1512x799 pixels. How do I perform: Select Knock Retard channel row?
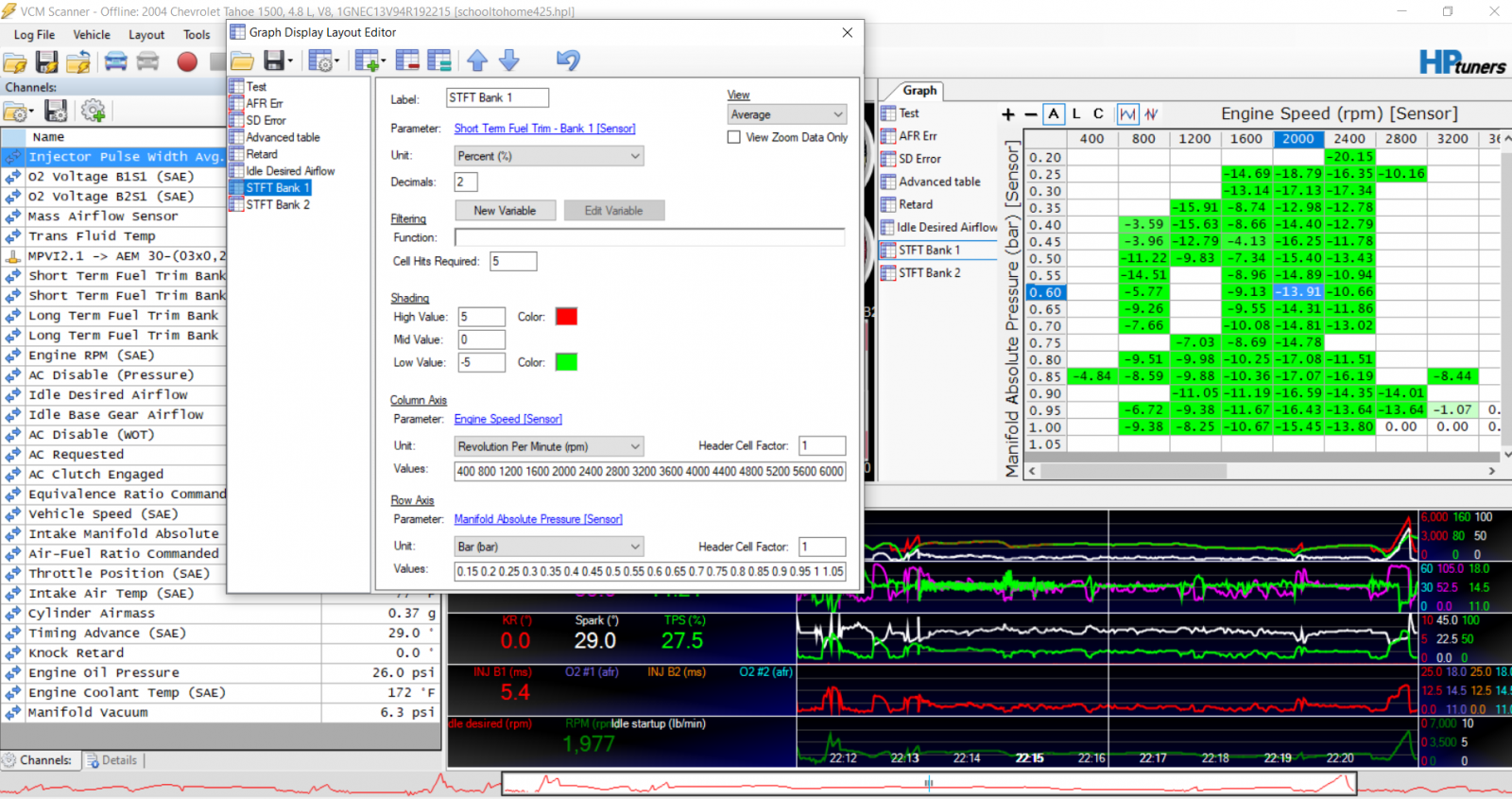pos(221,653)
